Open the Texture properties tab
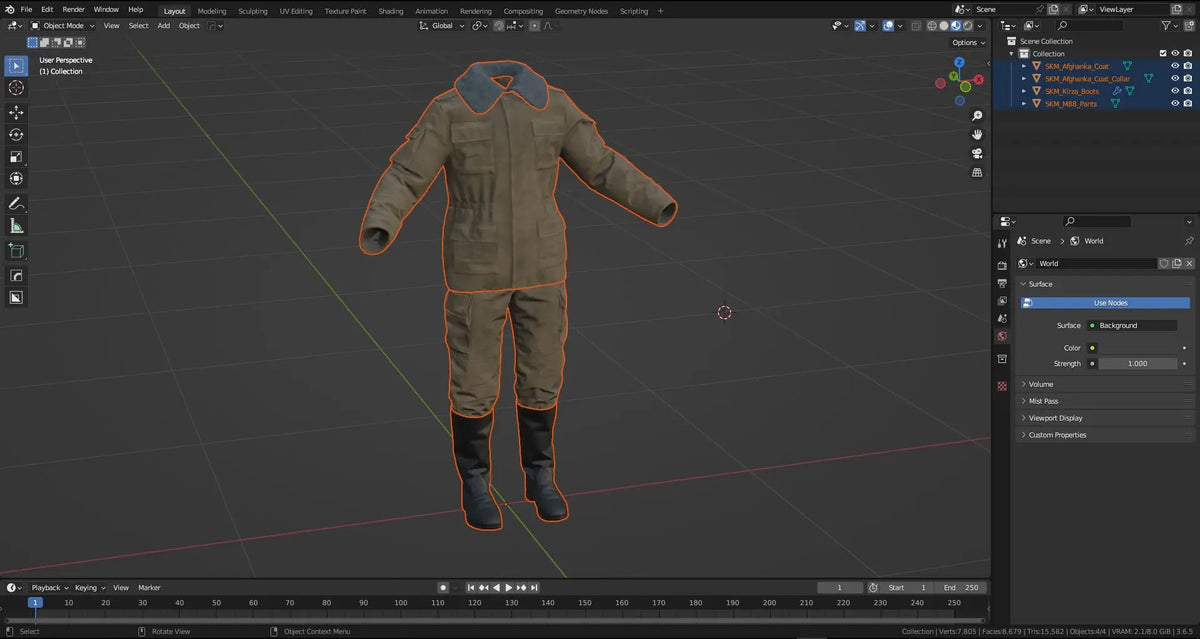Viewport: 1200px width, 639px height. [1002, 386]
